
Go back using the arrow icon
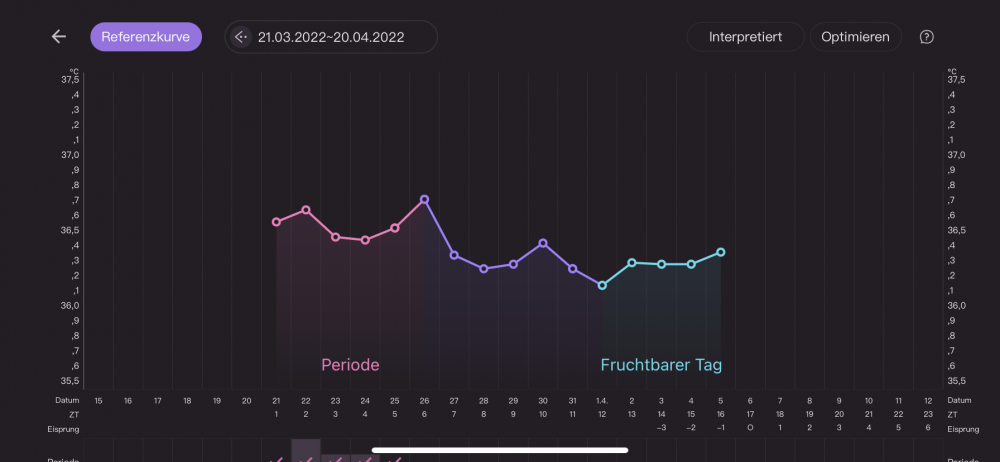pos(59,37)
